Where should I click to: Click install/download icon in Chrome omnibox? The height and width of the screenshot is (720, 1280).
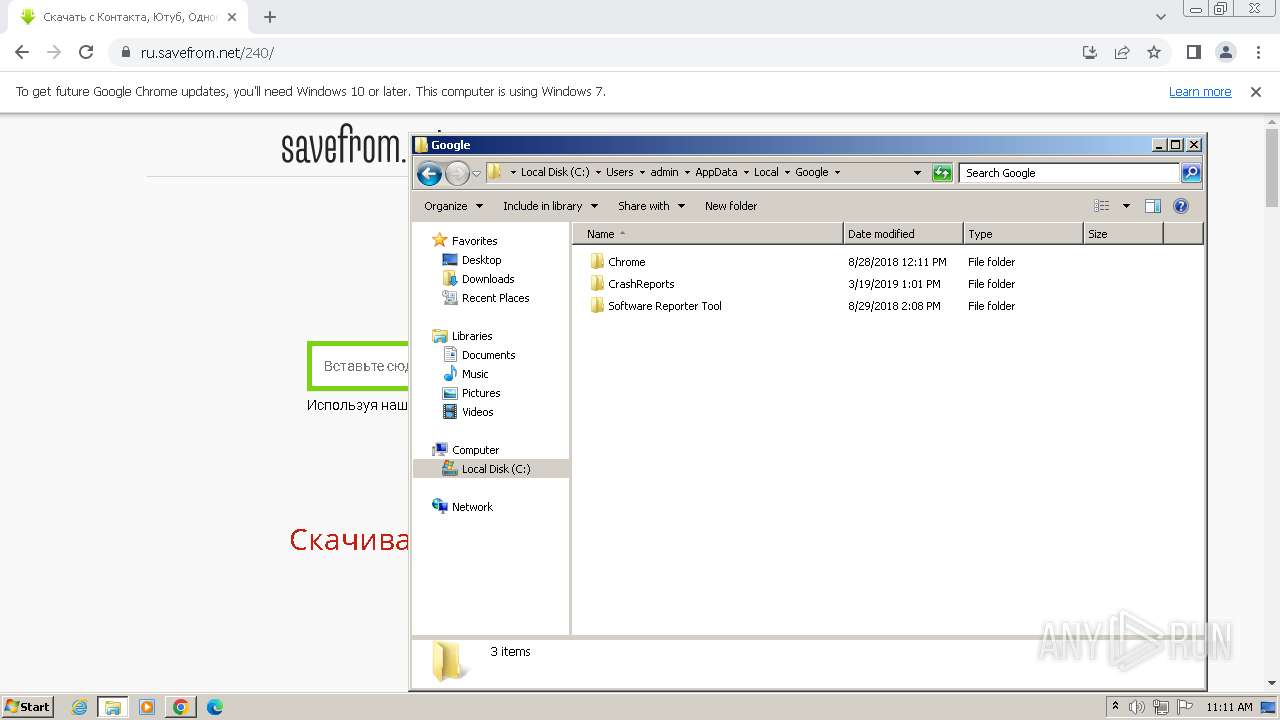pos(1090,52)
